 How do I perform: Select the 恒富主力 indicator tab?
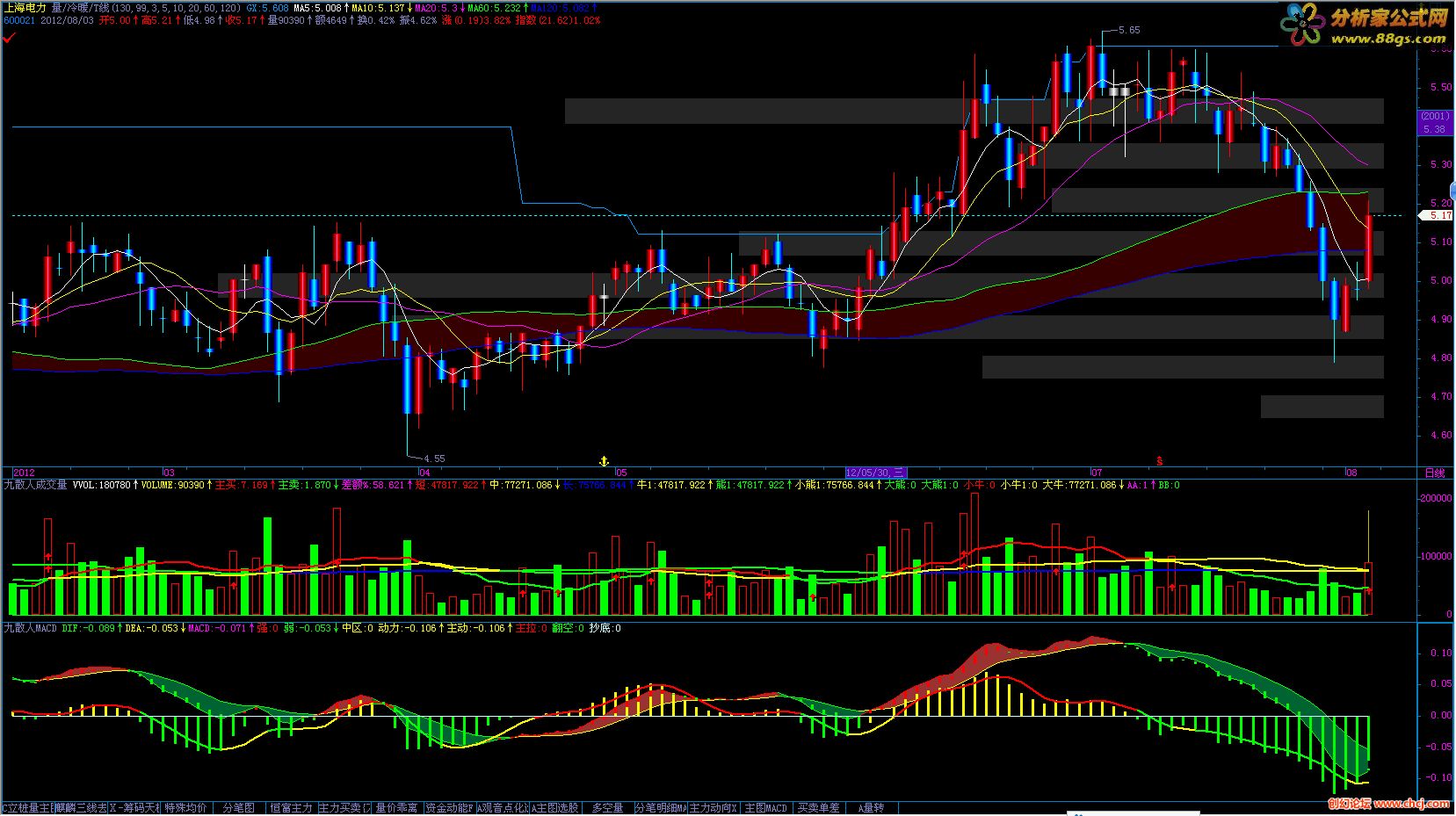[x=291, y=807]
